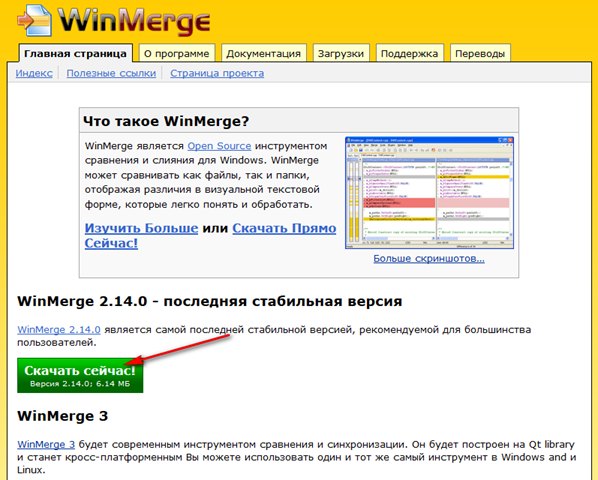Go to the Загрузки tab
This screenshot has height=480, width=598.
341,53
